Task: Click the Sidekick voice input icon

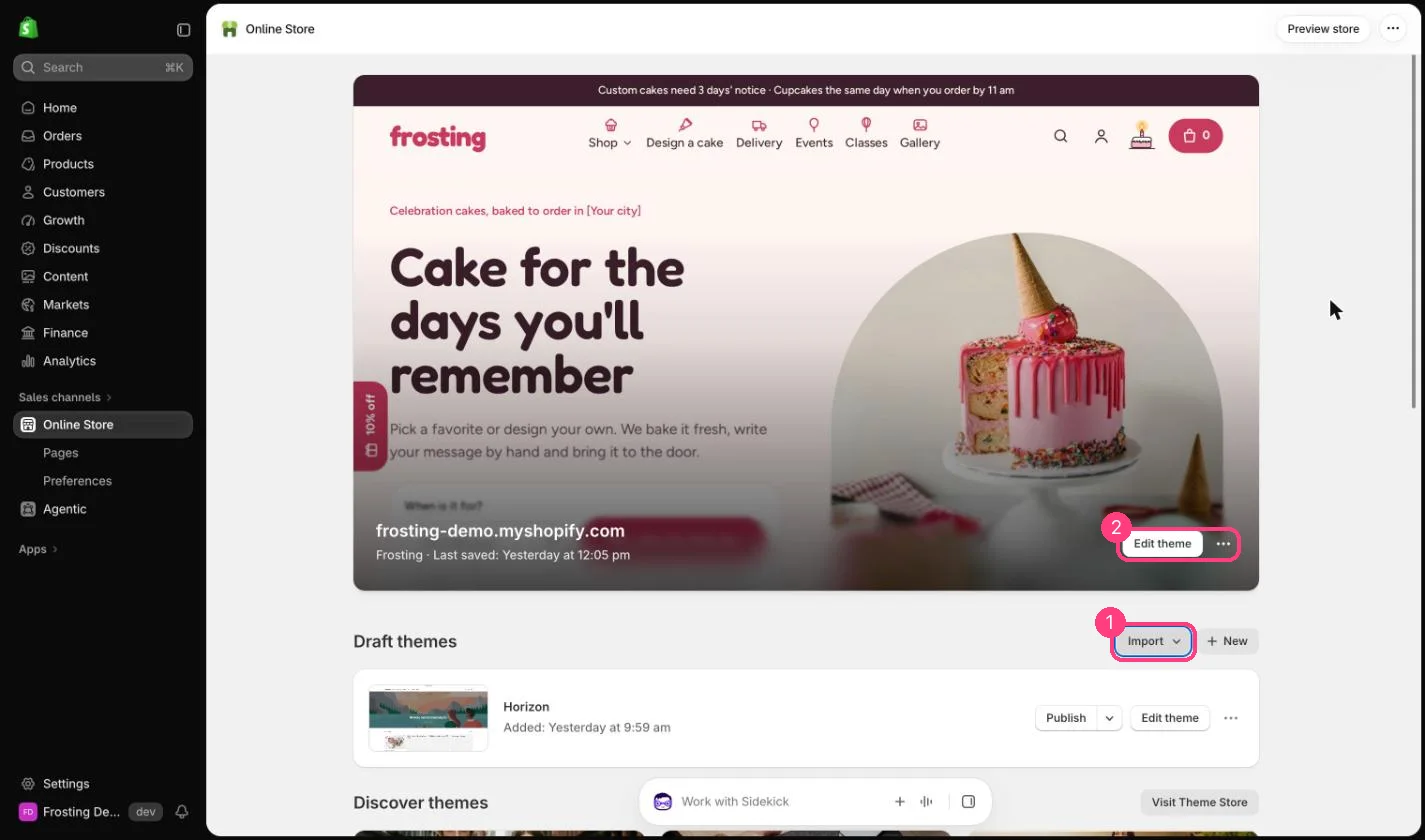Action: [x=927, y=802]
